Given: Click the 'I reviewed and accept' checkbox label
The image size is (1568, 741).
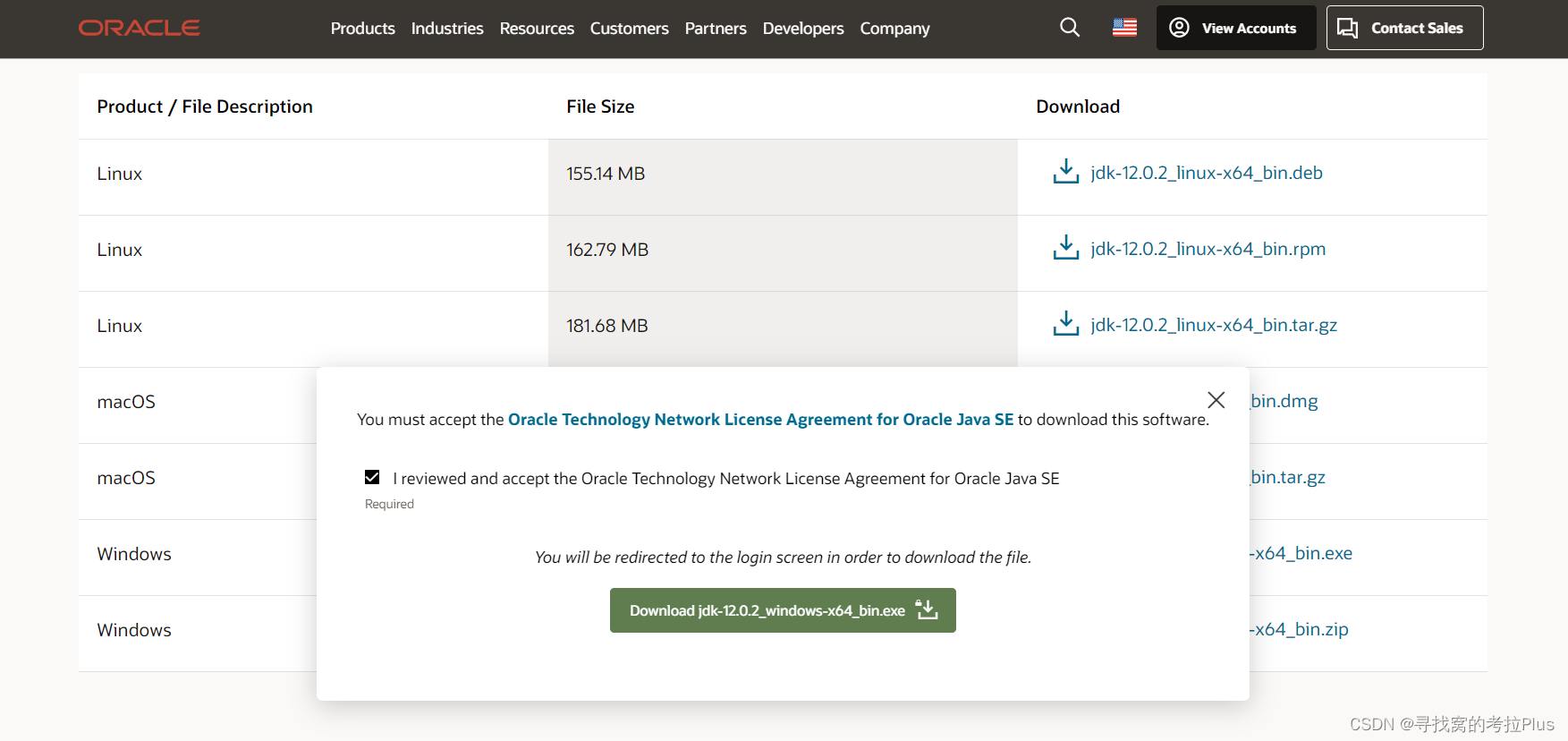Looking at the screenshot, I should tap(726, 479).
